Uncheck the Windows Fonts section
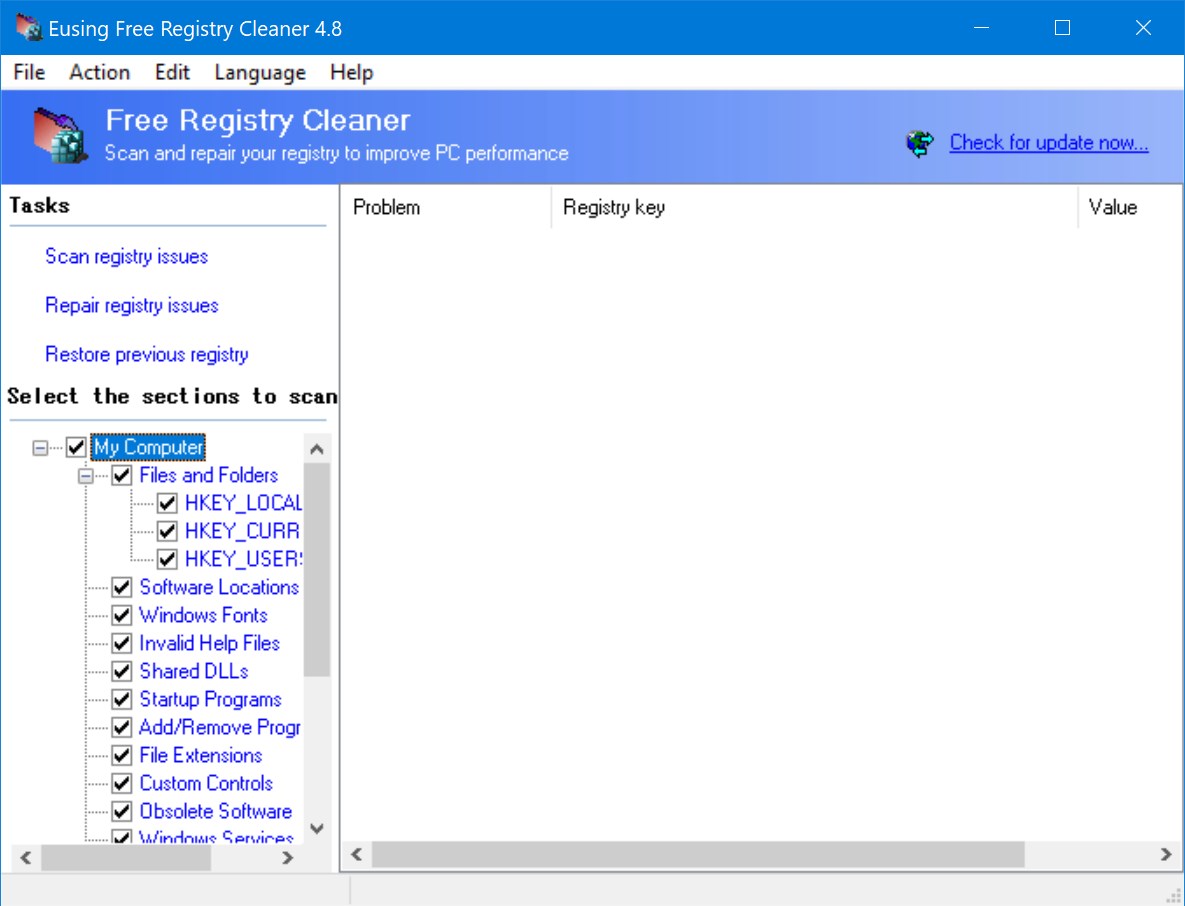Image resolution: width=1185 pixels, height=906 pixels. coord(121,615)
